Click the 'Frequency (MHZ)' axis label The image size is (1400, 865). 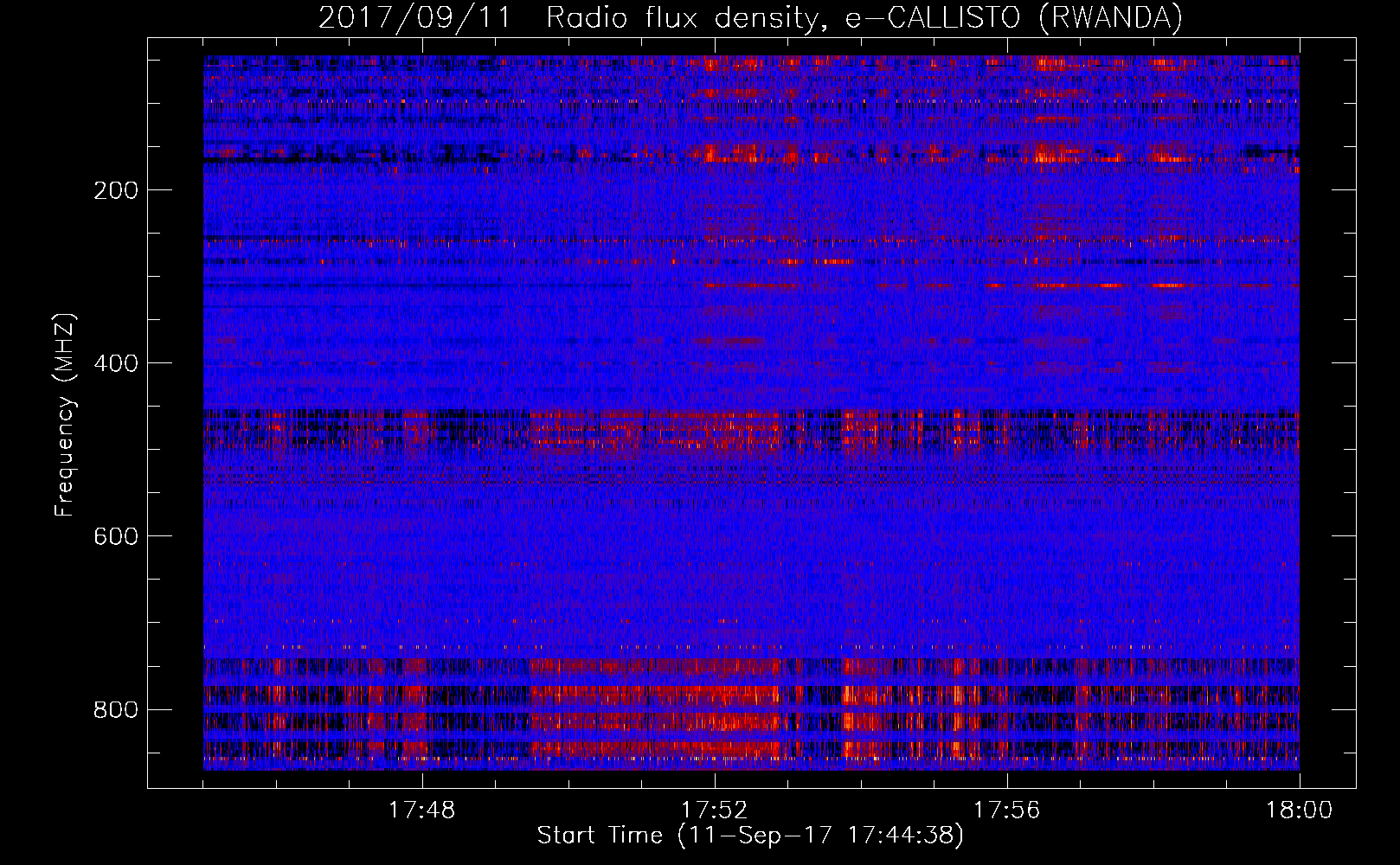[x=65, y=415]
